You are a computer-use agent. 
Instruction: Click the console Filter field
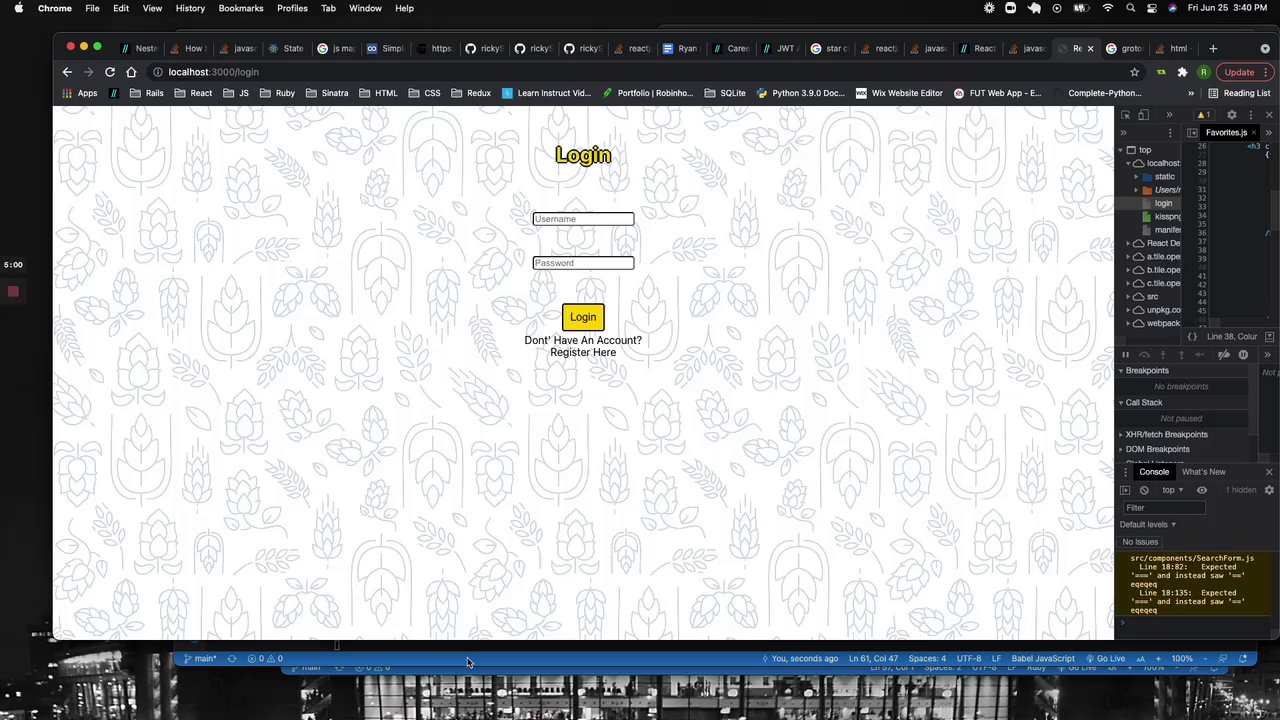pyautogui.click(x=1164, y=508)
